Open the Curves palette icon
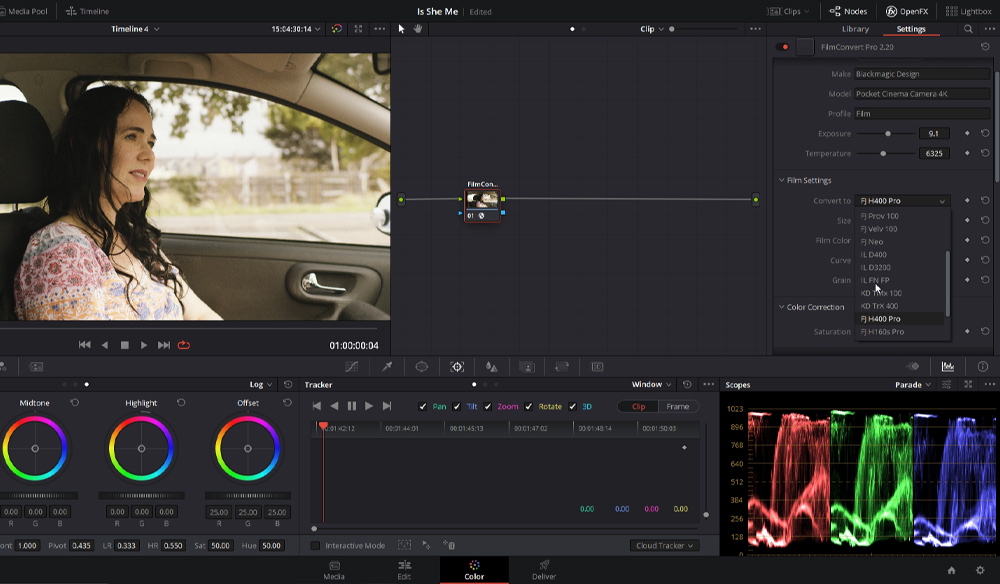 click(x=351, y=367)
